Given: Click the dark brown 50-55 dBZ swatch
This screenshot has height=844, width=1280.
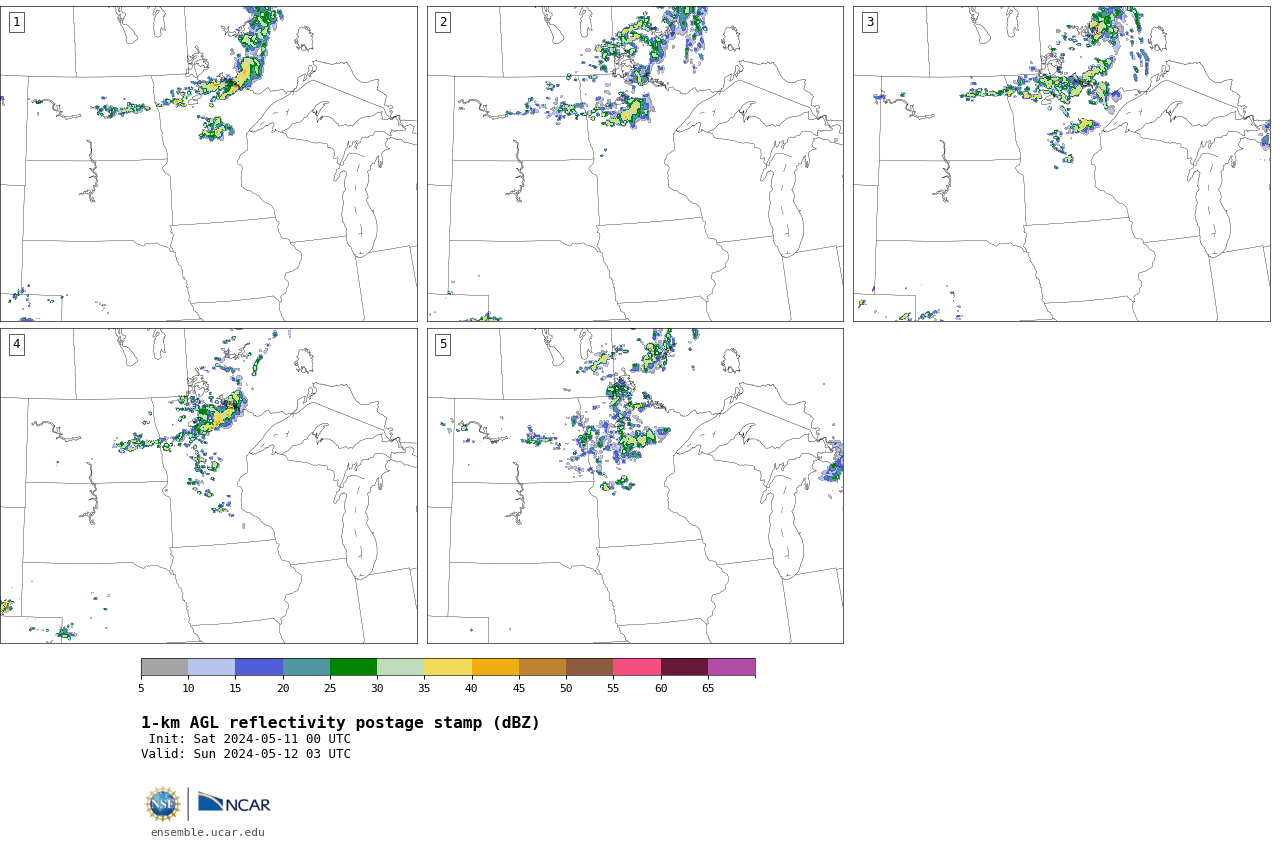Looking at the screenshot, I should click(589, 667).
